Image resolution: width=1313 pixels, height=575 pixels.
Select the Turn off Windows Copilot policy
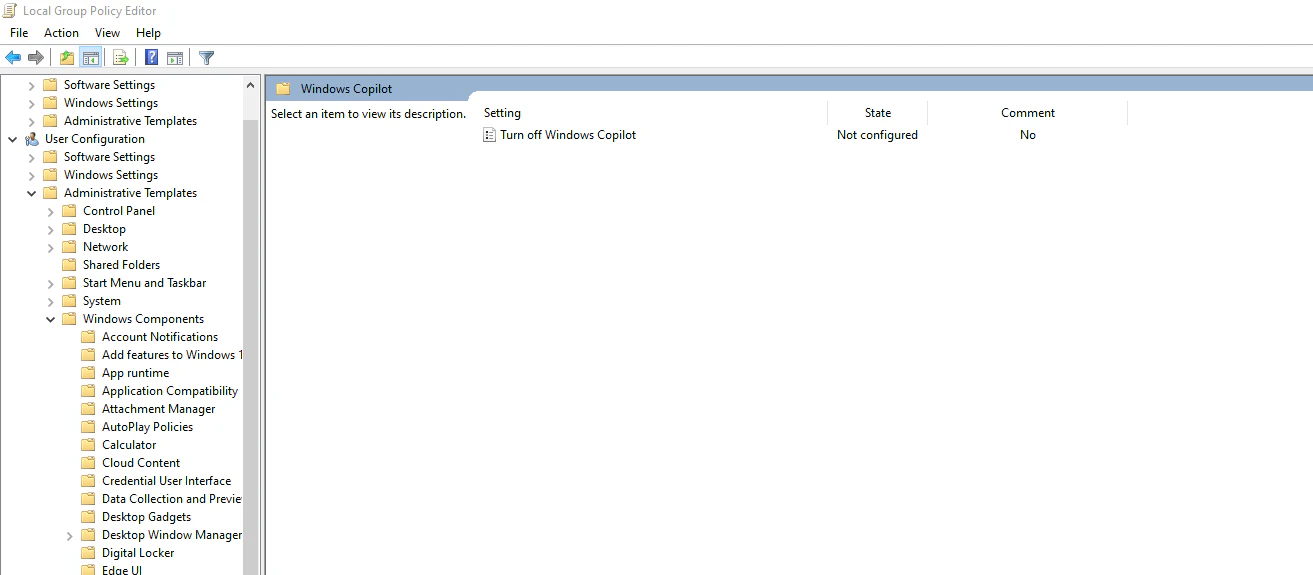click(x=568, y=135)
